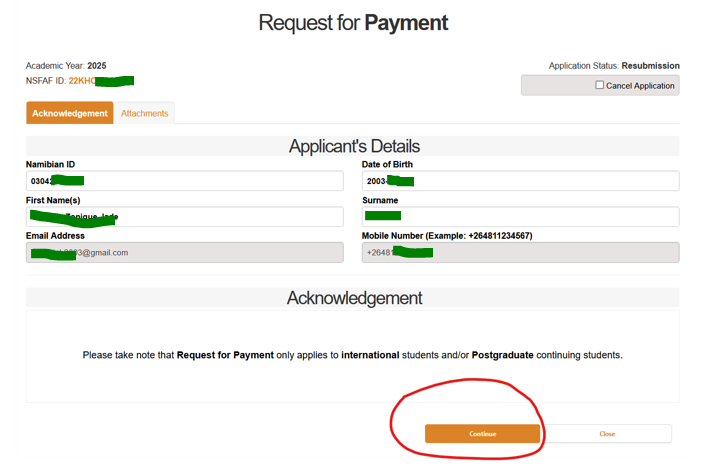Select the Acknowledgement tab
Screen dimensions: 703x474
[70, 113]
